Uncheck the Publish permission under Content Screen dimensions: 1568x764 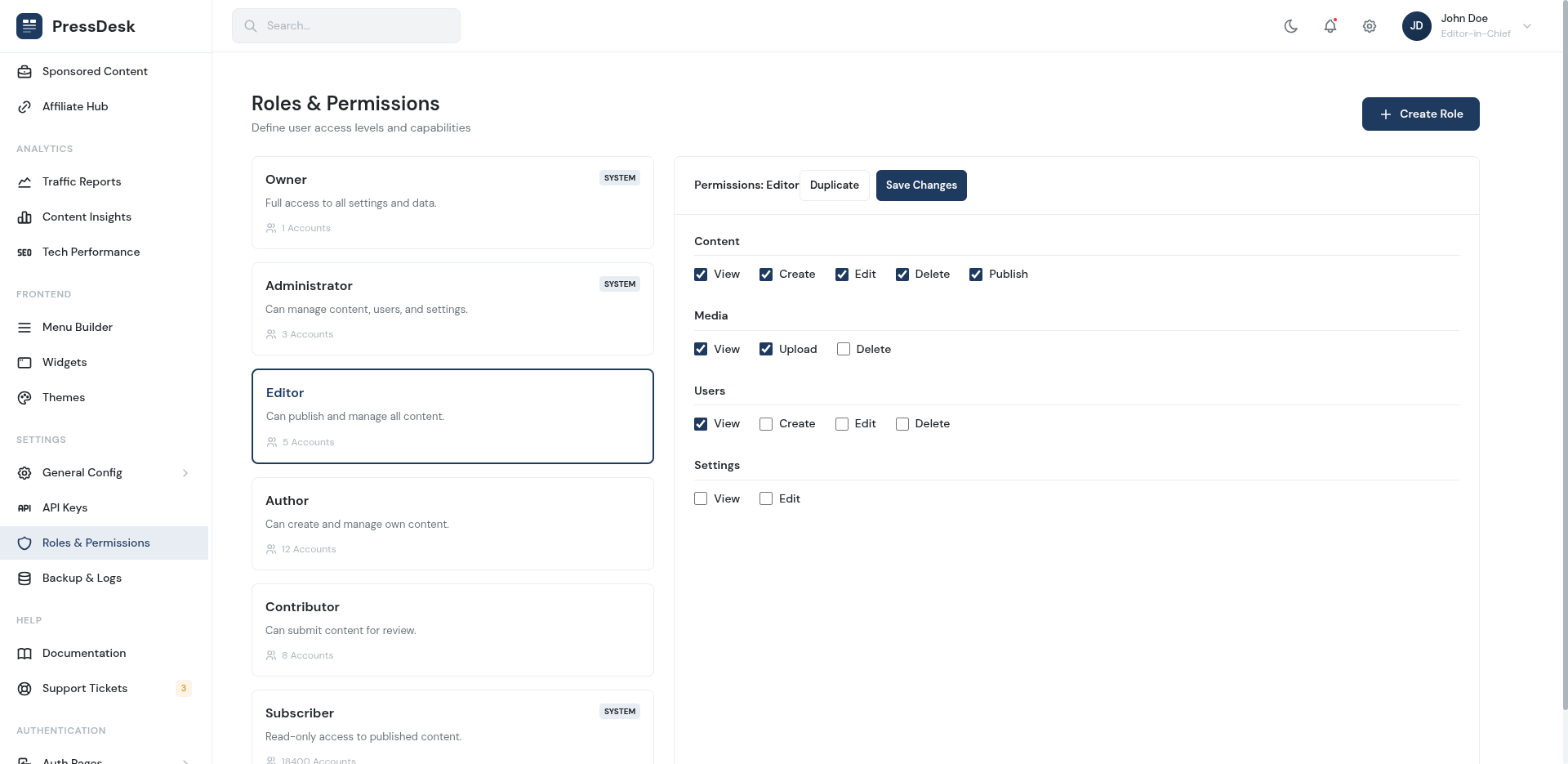tap(976, 274)
